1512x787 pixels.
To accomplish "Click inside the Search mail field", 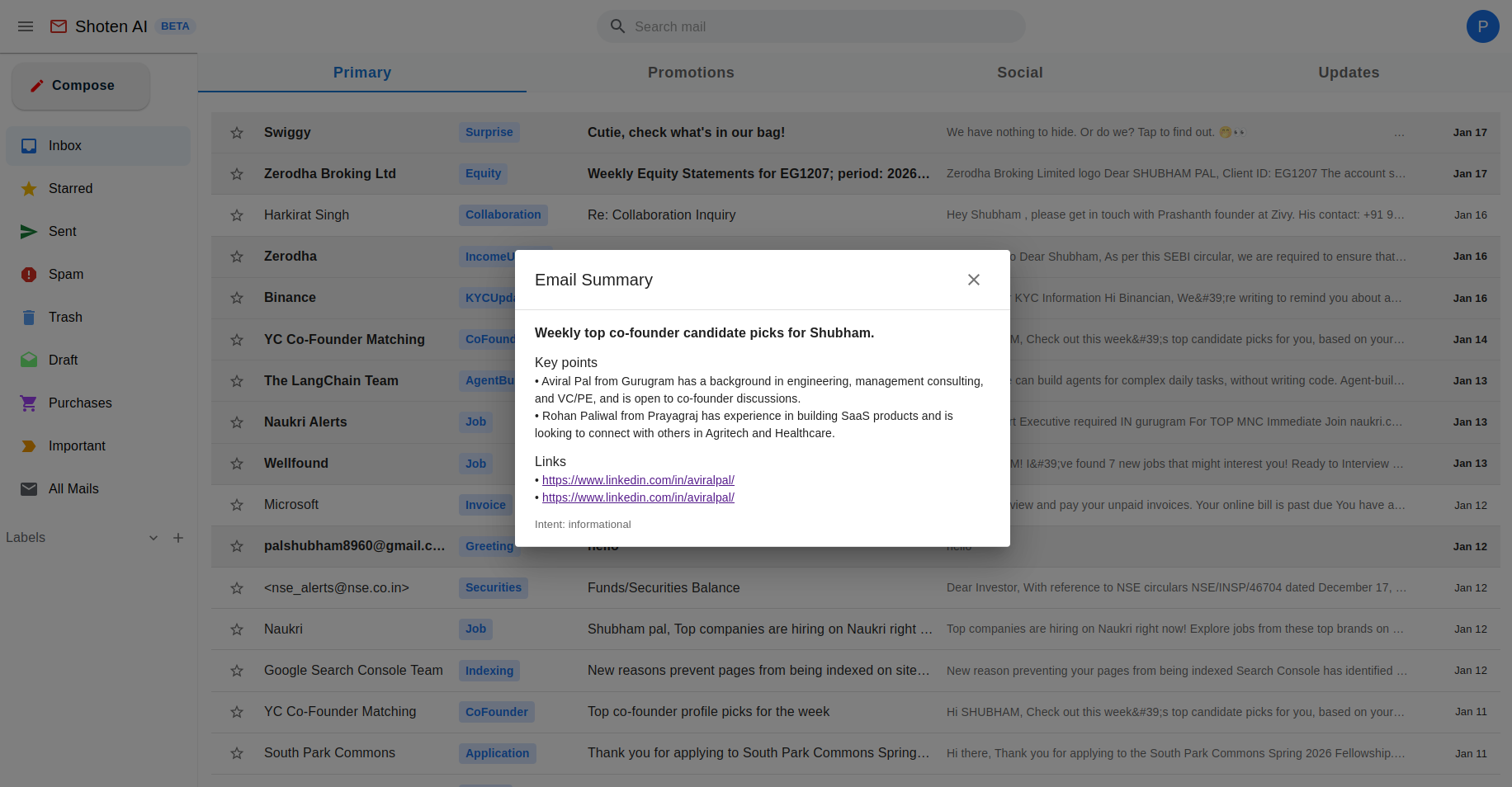I will pyautogui.click(x=810, y=26).
